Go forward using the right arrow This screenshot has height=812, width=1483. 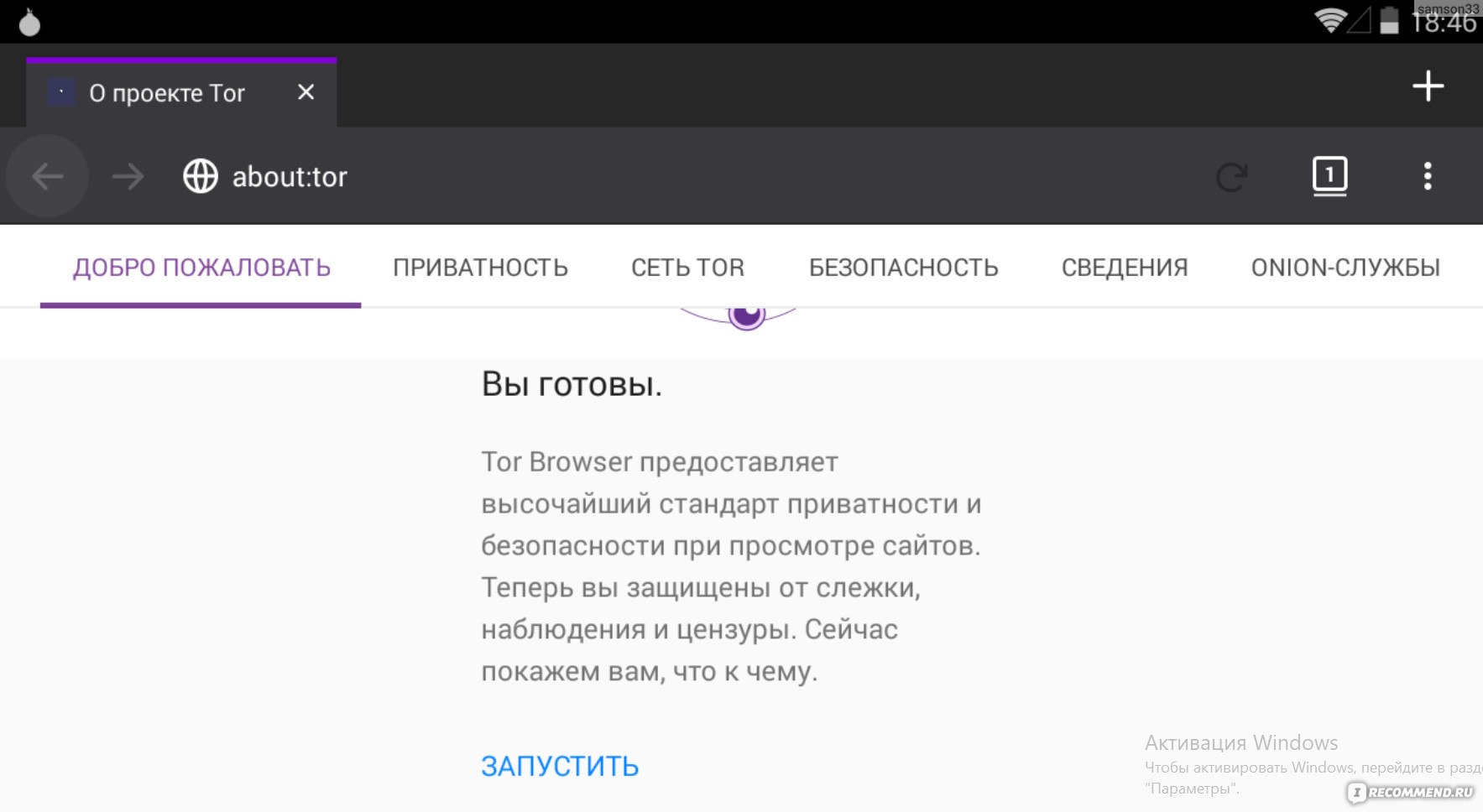[128, 176]
